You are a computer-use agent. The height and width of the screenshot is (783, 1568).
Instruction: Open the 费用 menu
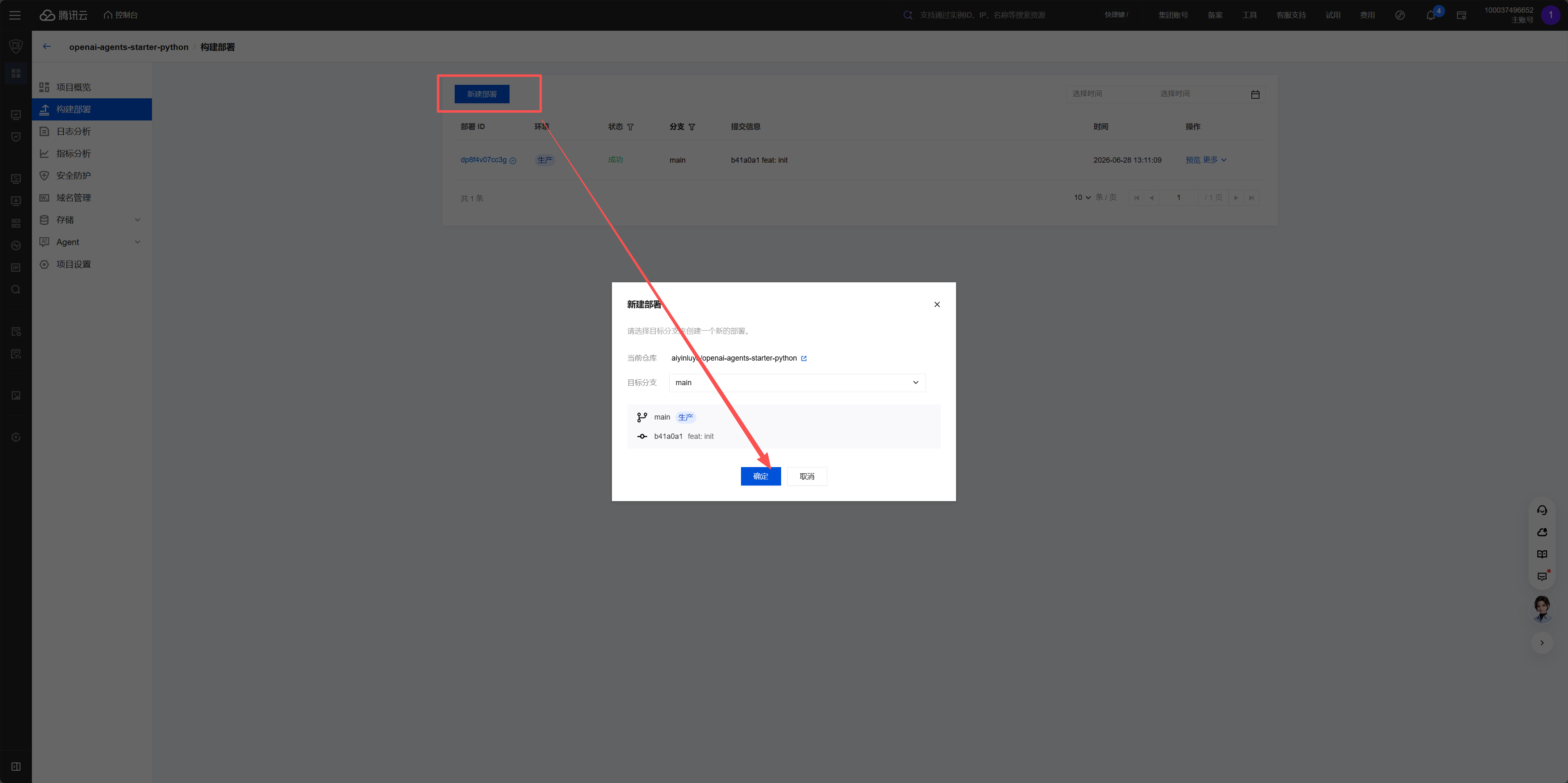tap(1368, 15)
